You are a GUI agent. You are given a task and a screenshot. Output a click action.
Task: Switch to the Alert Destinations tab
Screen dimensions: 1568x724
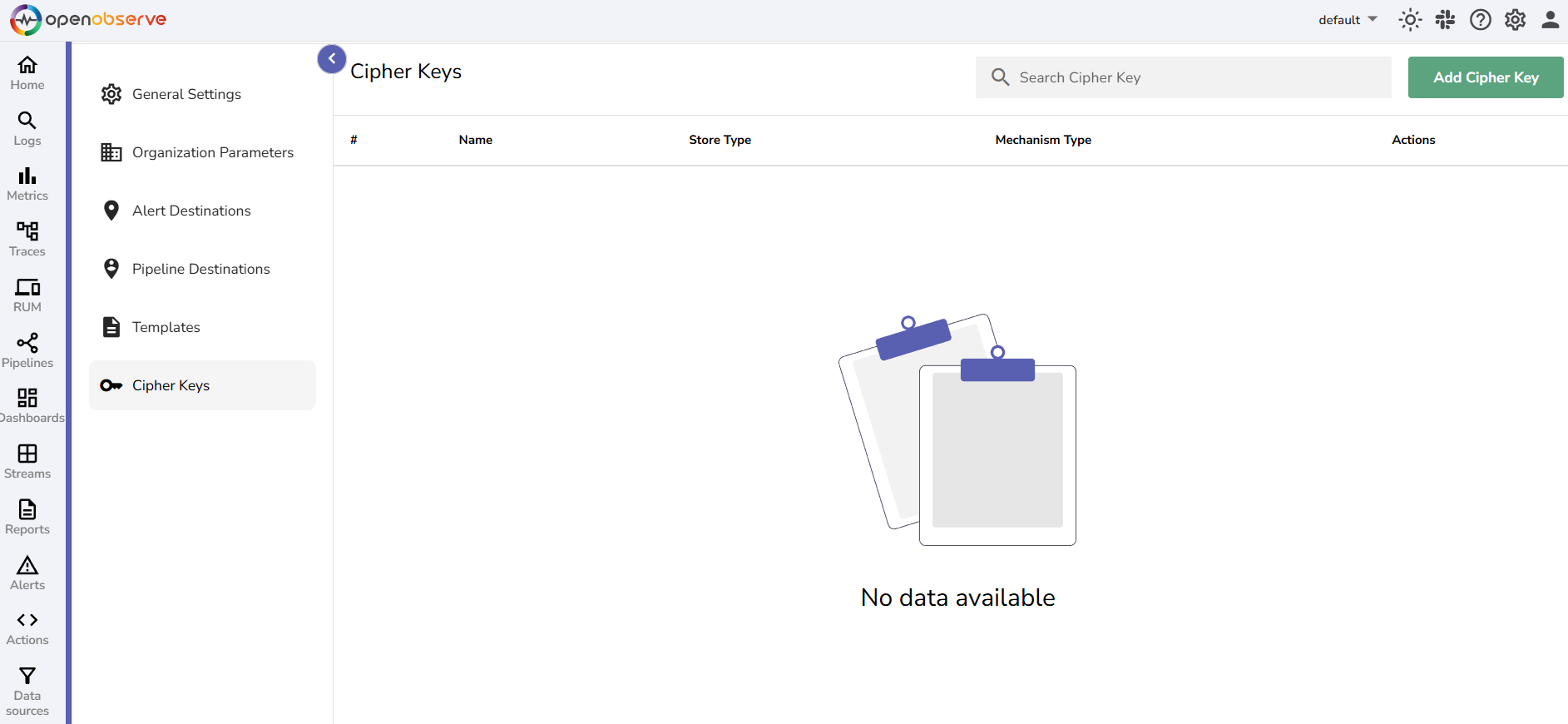(191, 211)
